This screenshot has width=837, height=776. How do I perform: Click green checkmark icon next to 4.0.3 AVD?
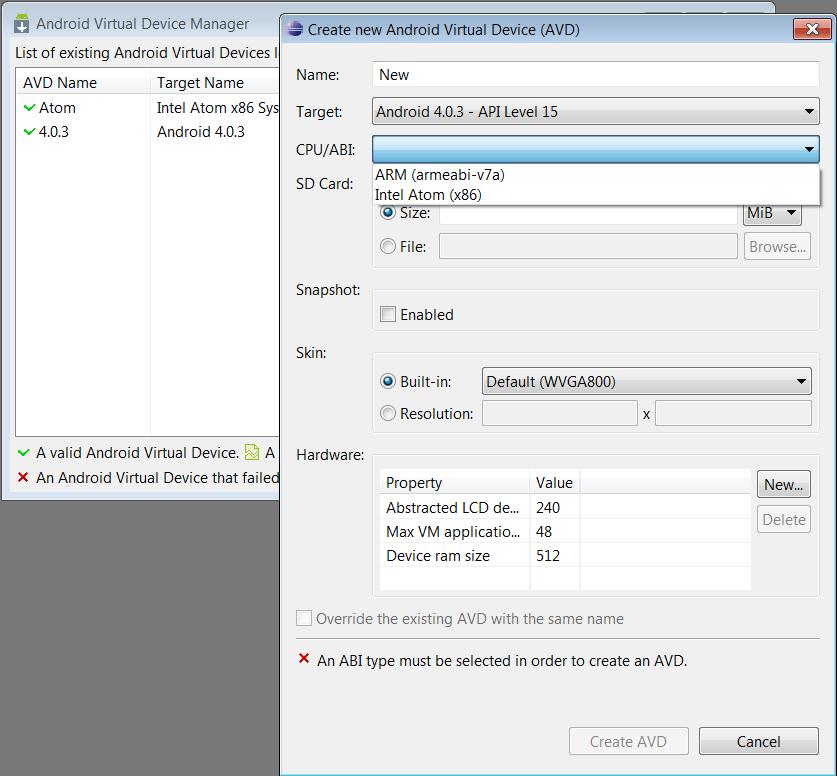pos(29,132)
